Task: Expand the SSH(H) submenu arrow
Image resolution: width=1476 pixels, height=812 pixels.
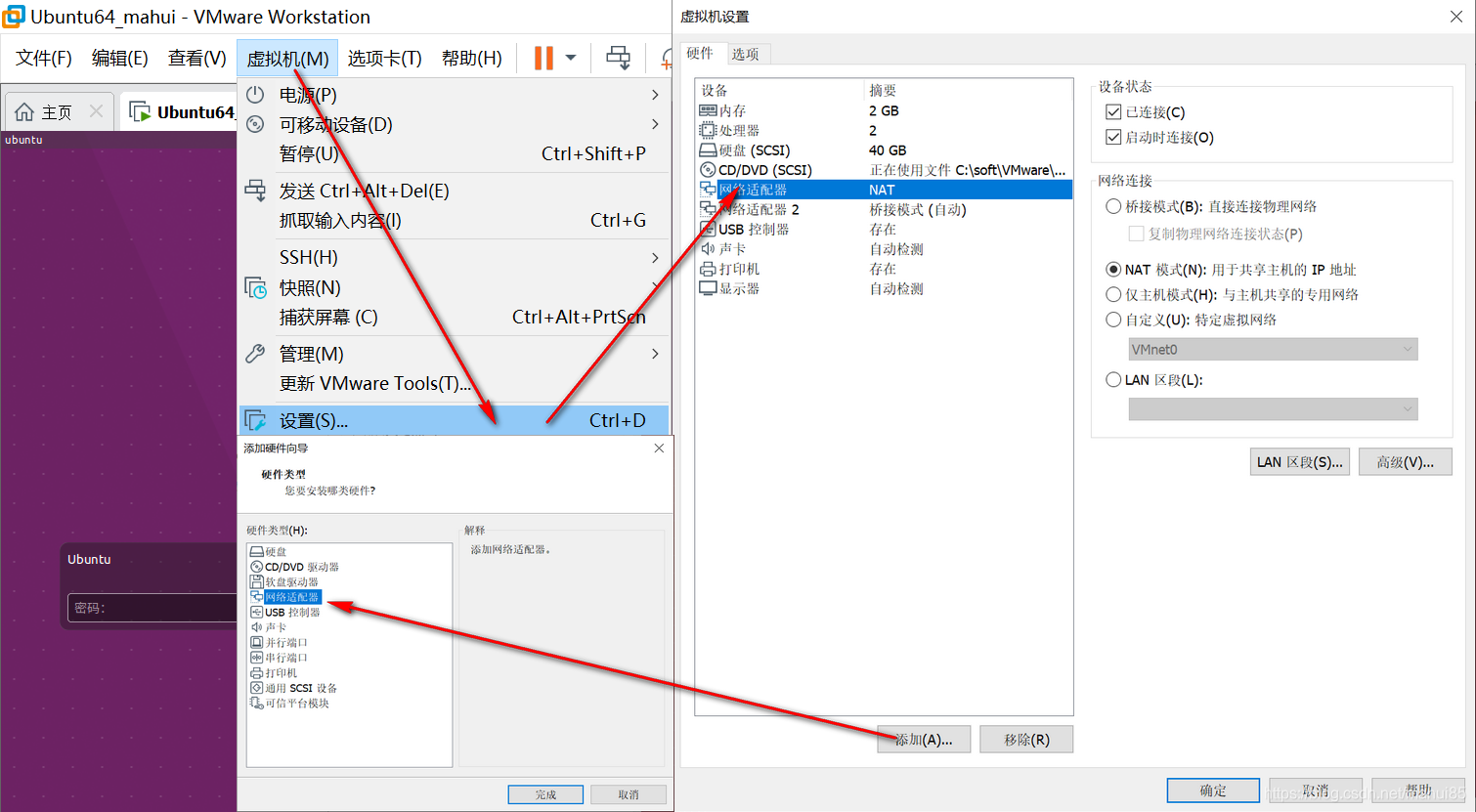Action: tap(655, 257)
